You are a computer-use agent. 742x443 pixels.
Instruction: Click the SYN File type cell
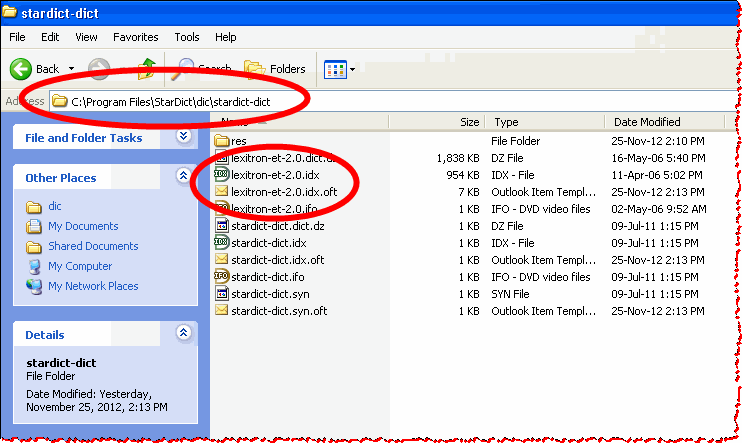pos(510,294)
